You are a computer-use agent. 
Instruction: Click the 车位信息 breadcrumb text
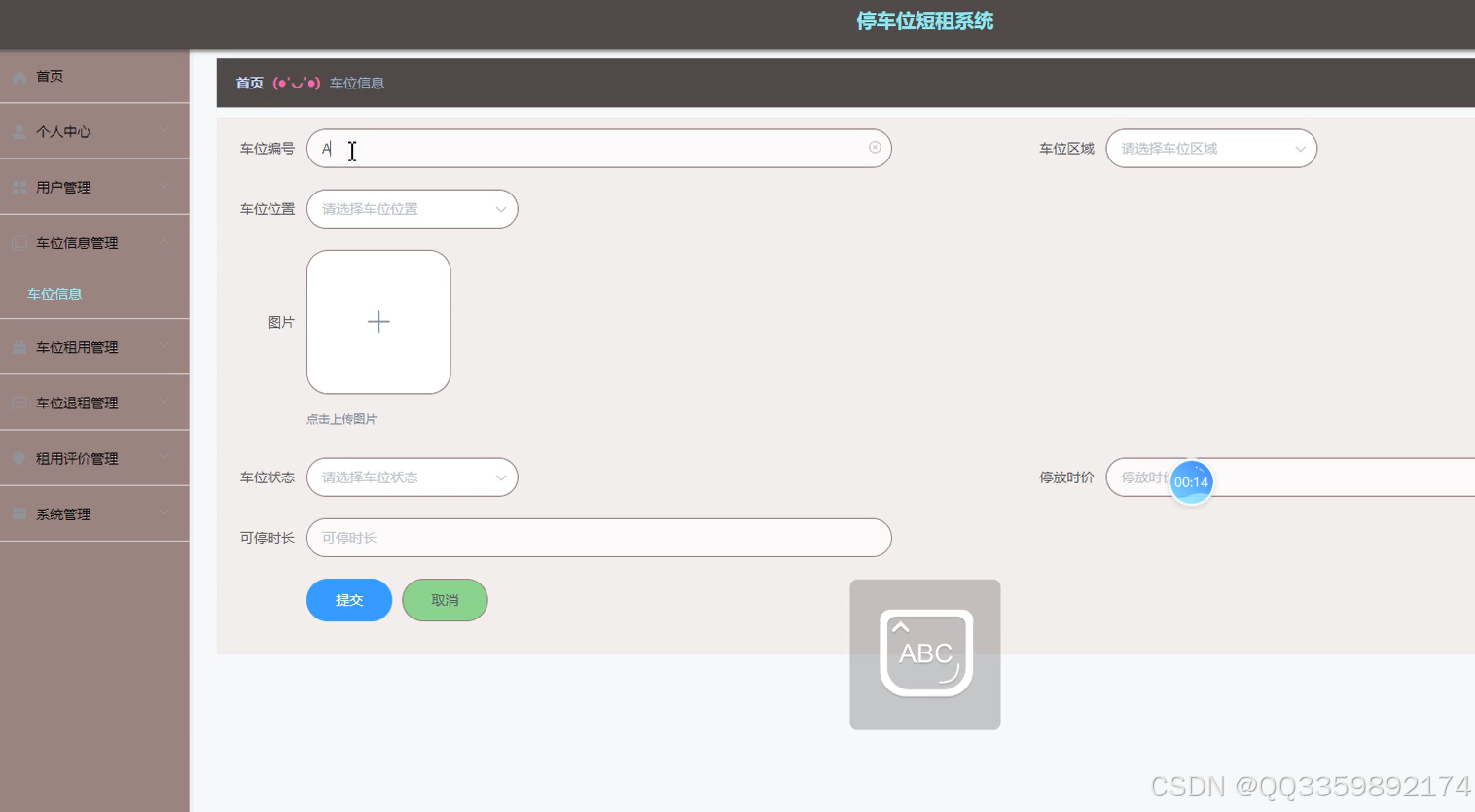pos(357,83)
